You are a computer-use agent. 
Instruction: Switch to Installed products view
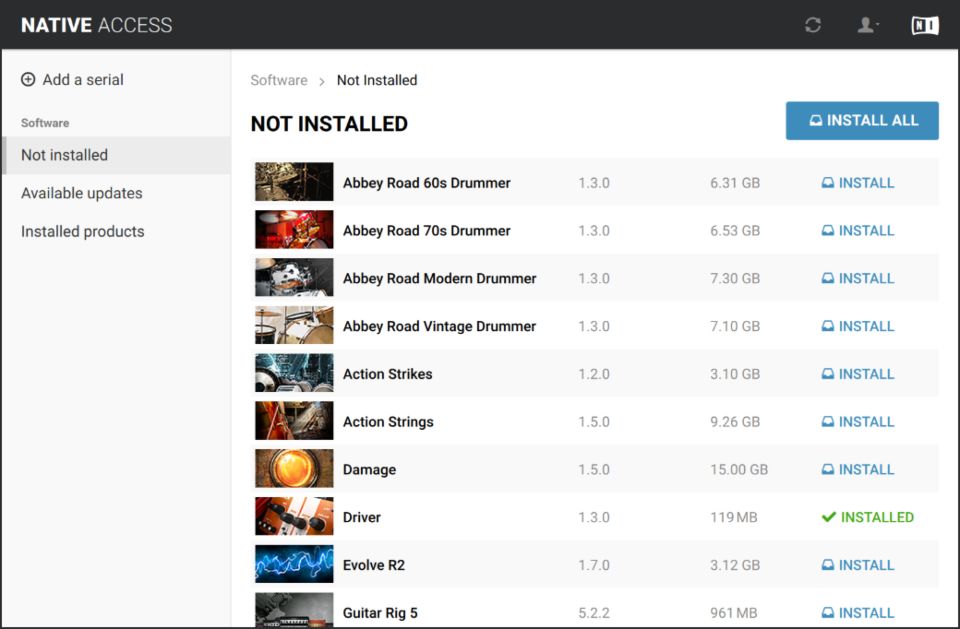tap(83, 231)
